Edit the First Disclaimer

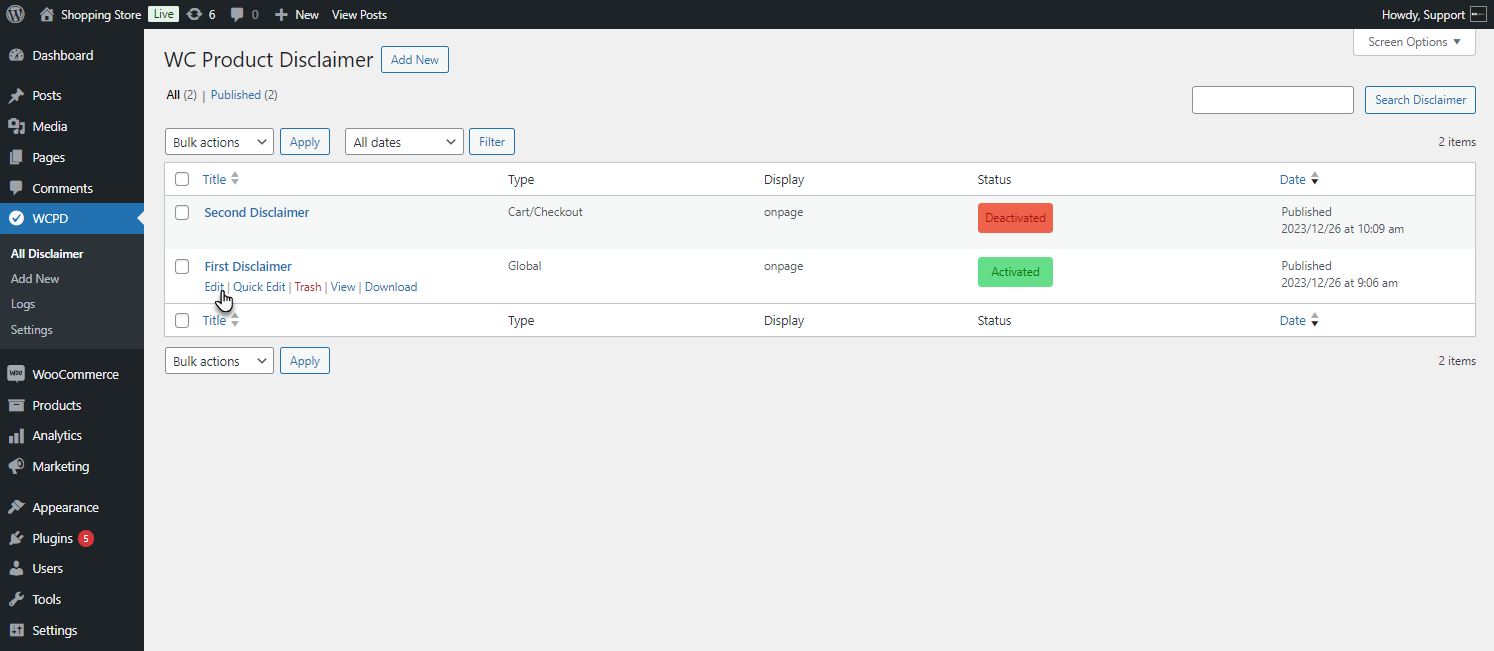click(214, 287)
